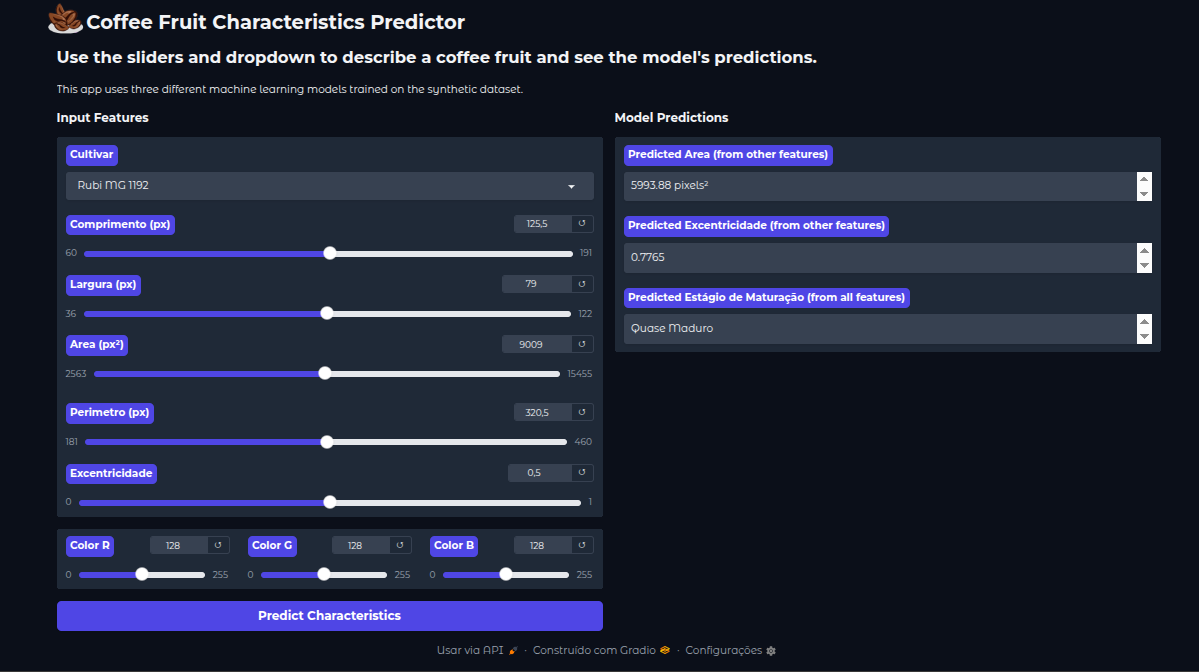This screenshot has height=672, width=1199.
Task: Reset the Area slider value
Action: coord(582,344)
